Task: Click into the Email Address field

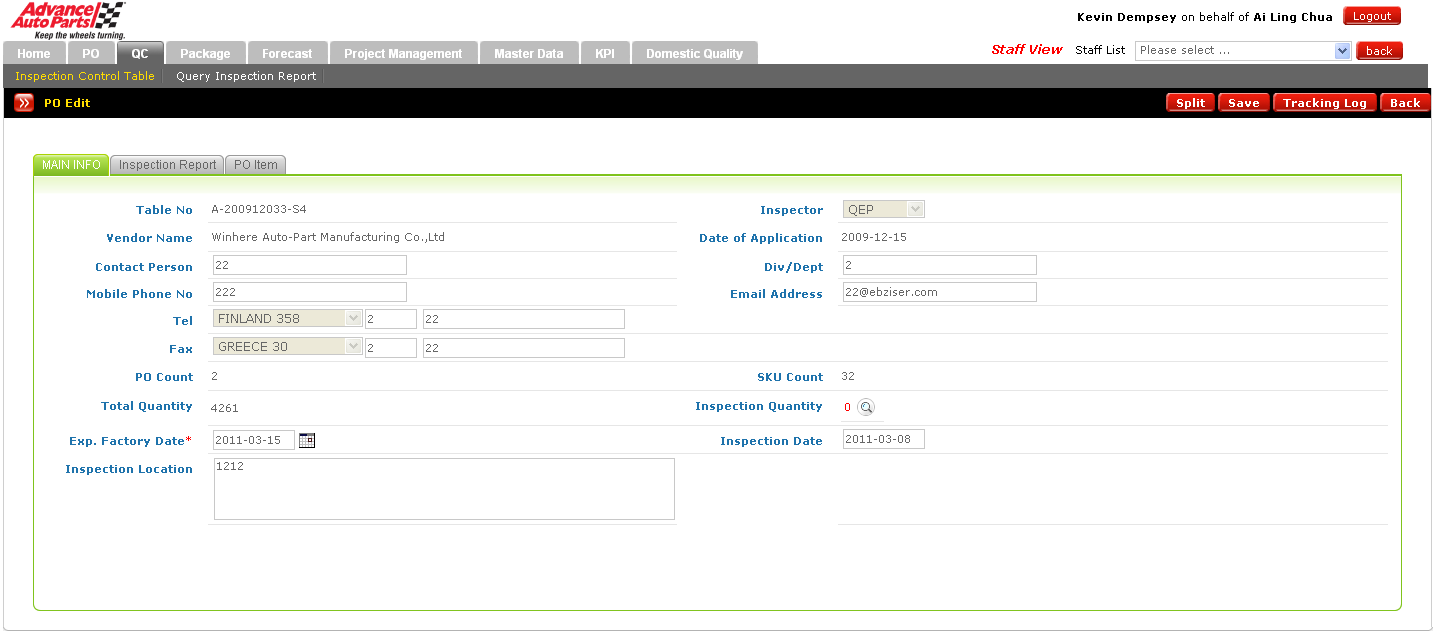Action: (939, 292)
